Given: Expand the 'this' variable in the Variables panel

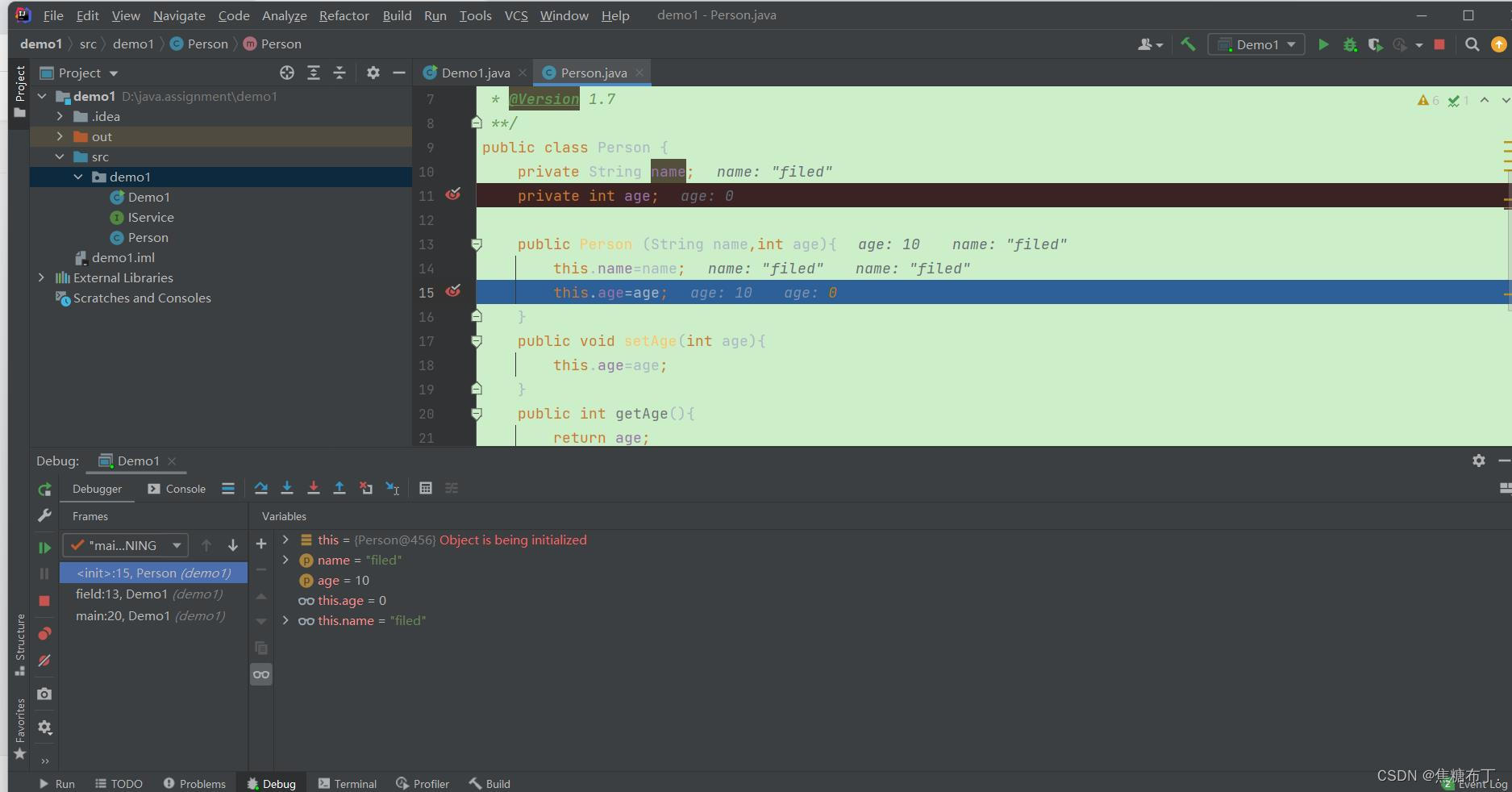Looking at the screenshot, I should pos(285,540).
